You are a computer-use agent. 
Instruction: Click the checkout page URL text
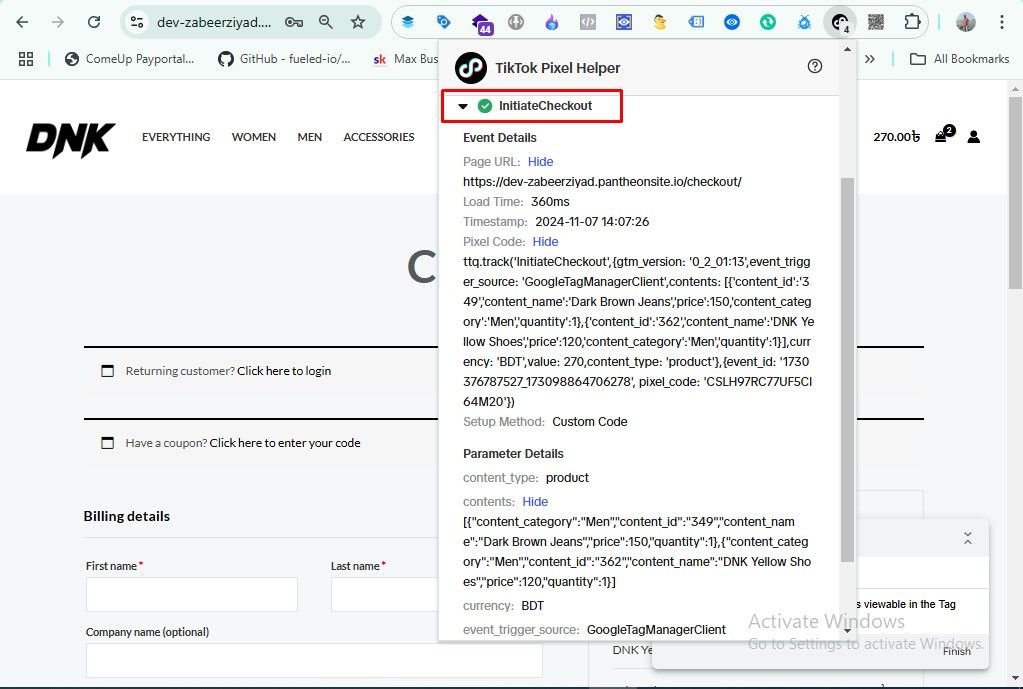pyautogui.click(x=602, y=182)
